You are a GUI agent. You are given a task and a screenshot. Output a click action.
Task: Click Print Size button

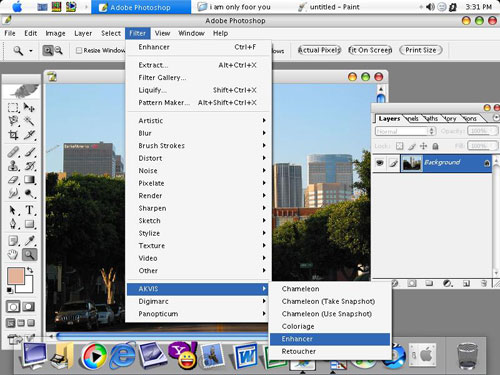tap(421, 50)
